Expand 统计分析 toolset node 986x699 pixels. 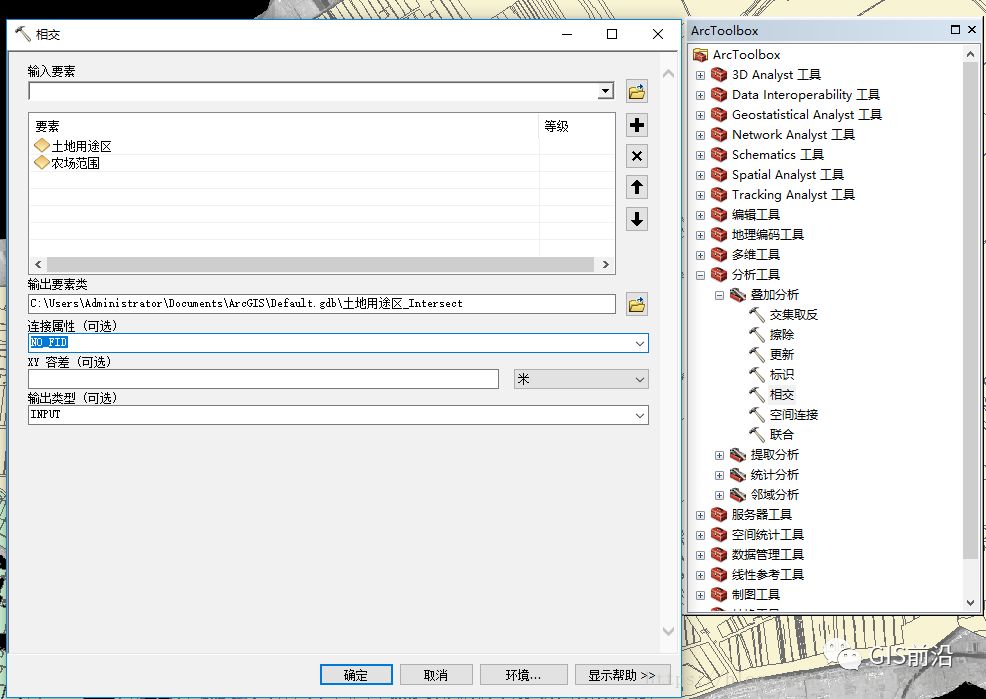tap(719, 475)
